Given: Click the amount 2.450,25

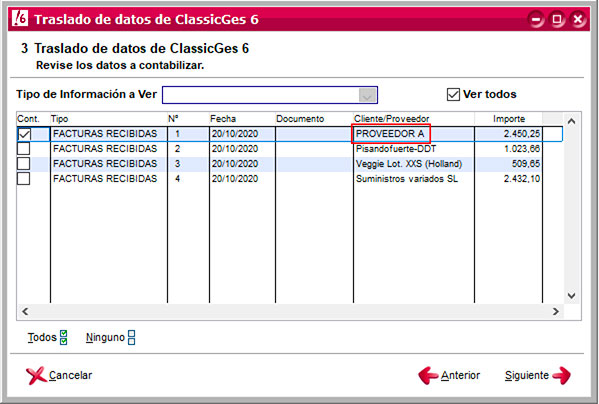Looking at the screenshot, I should click(x=521, y=134).
